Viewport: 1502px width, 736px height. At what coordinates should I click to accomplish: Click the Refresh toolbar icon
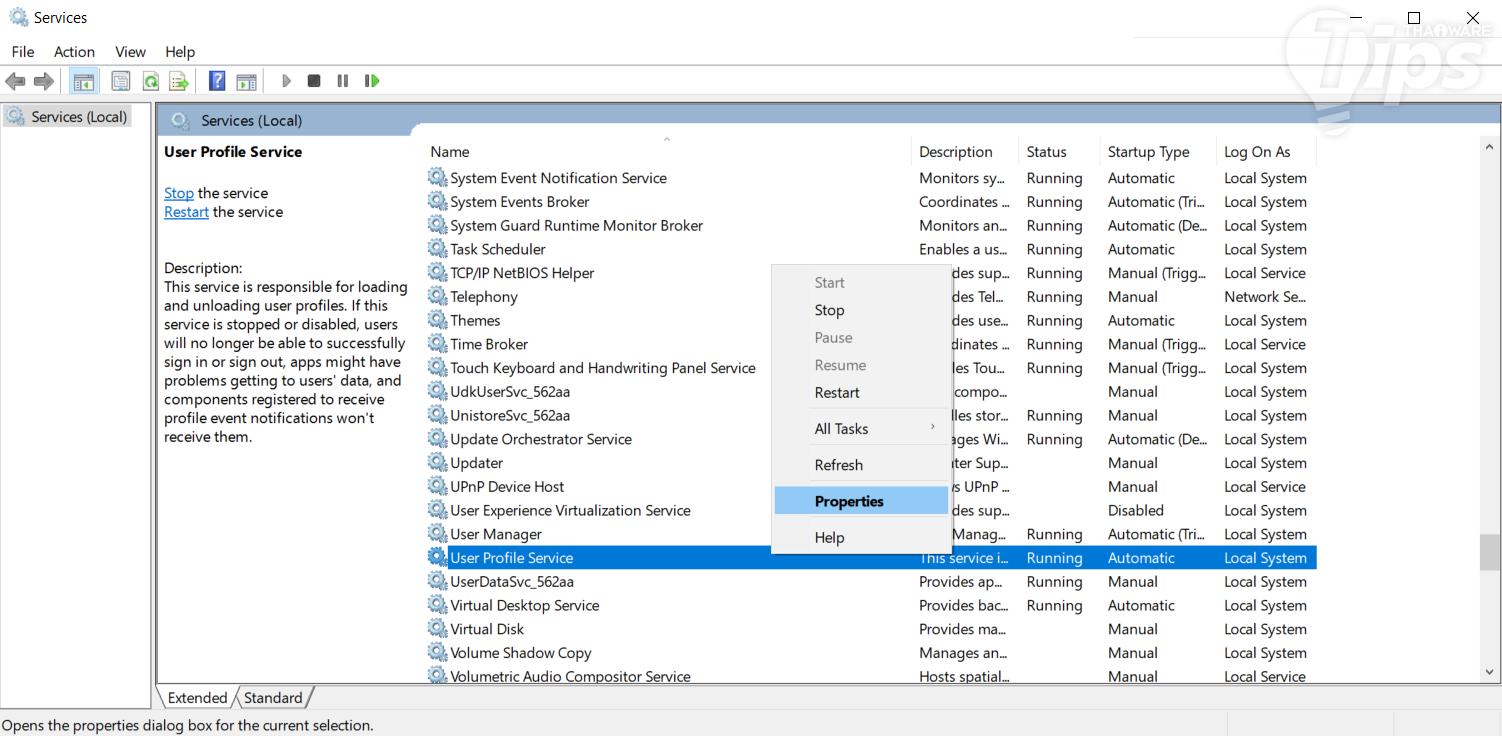[150, 81]
